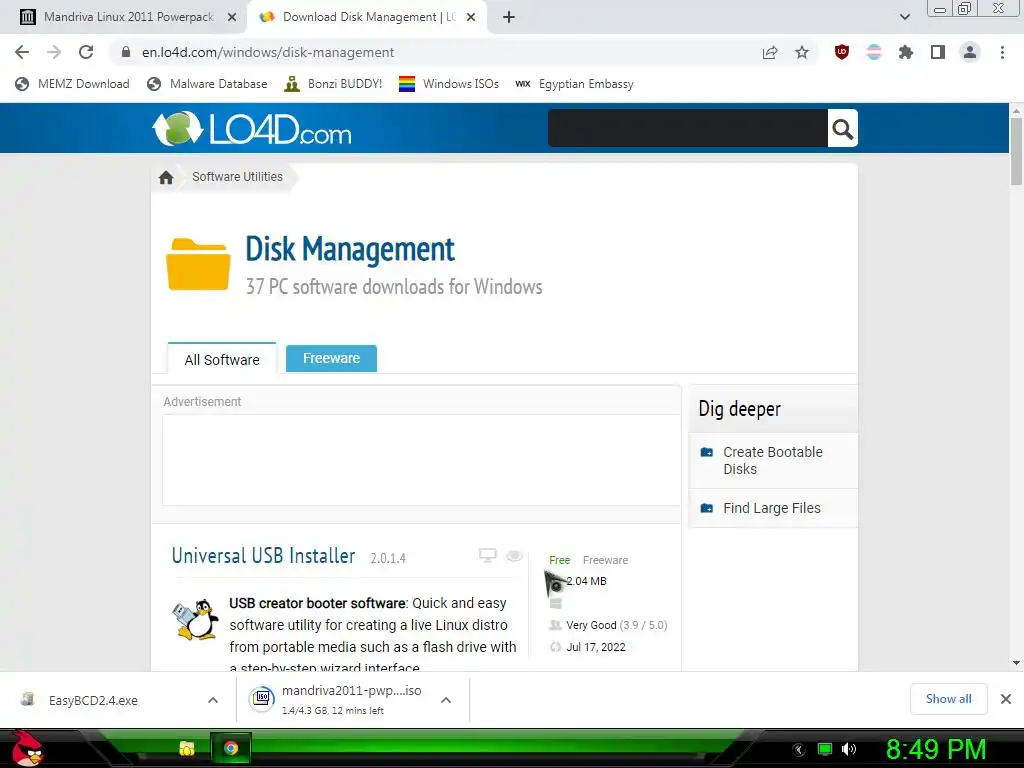Expand options for mandriva2011 iso download

click(446, 700)
